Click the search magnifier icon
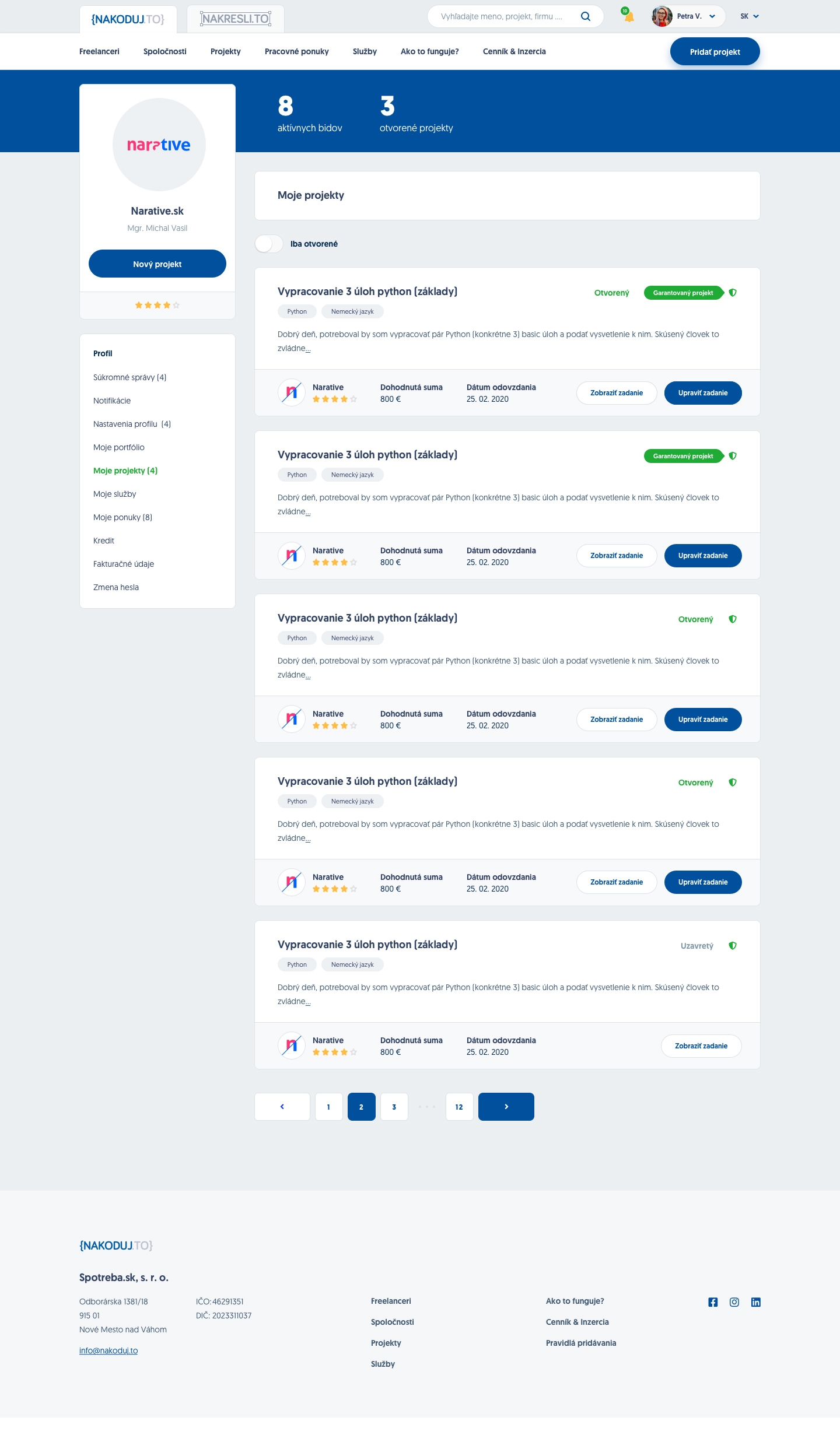Screen dimensions: 840x1456 (586, 16)
